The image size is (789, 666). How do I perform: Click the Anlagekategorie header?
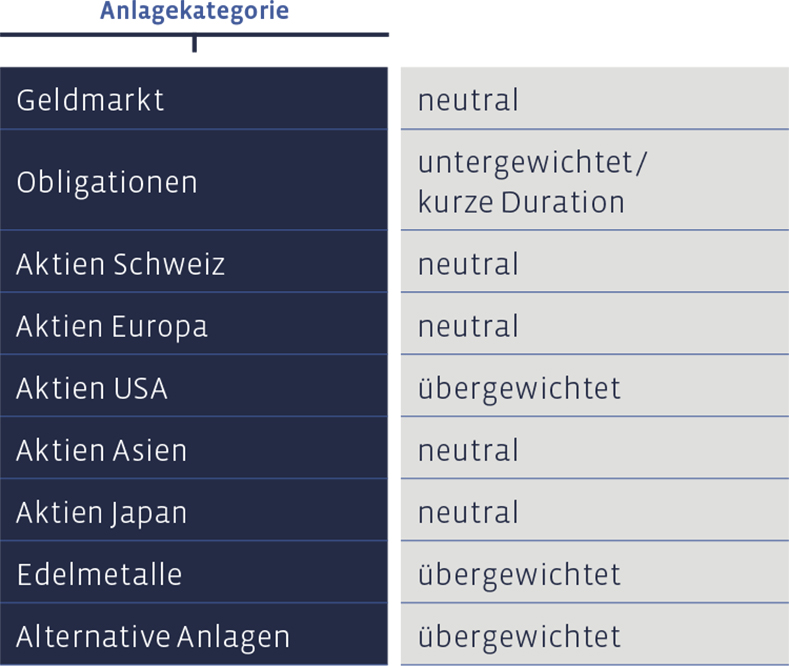tap(194, 11)
